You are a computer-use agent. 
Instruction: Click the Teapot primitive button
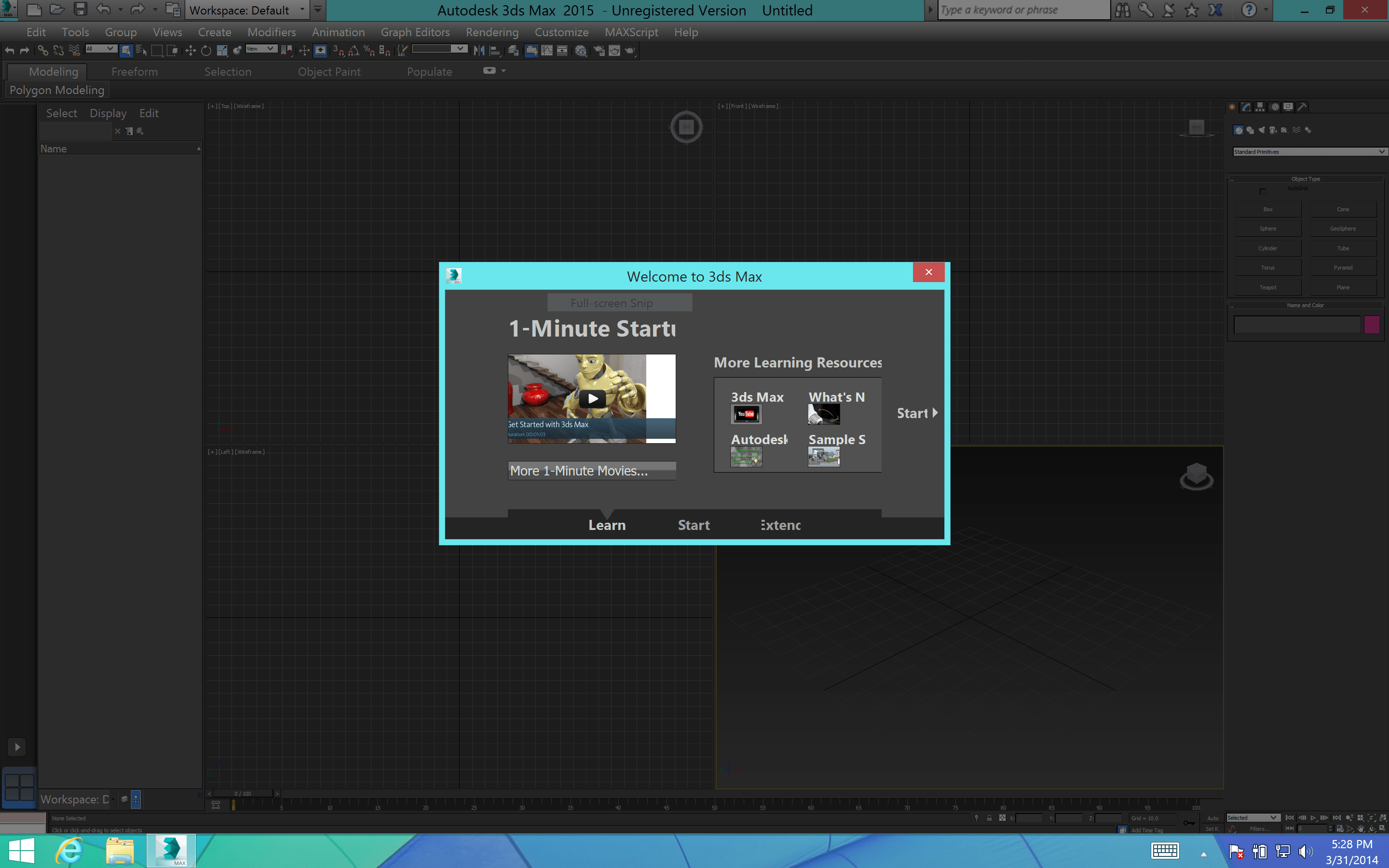(1268, 287)
